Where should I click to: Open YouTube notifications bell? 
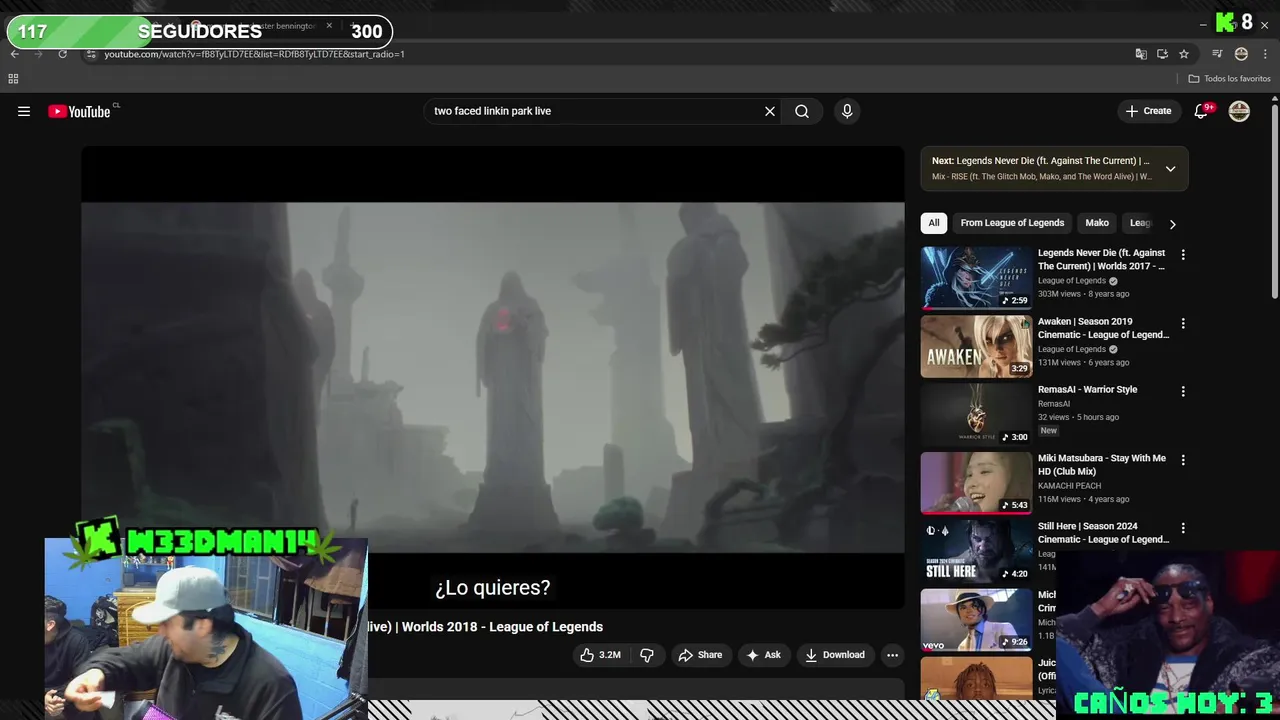[1201, 111]
